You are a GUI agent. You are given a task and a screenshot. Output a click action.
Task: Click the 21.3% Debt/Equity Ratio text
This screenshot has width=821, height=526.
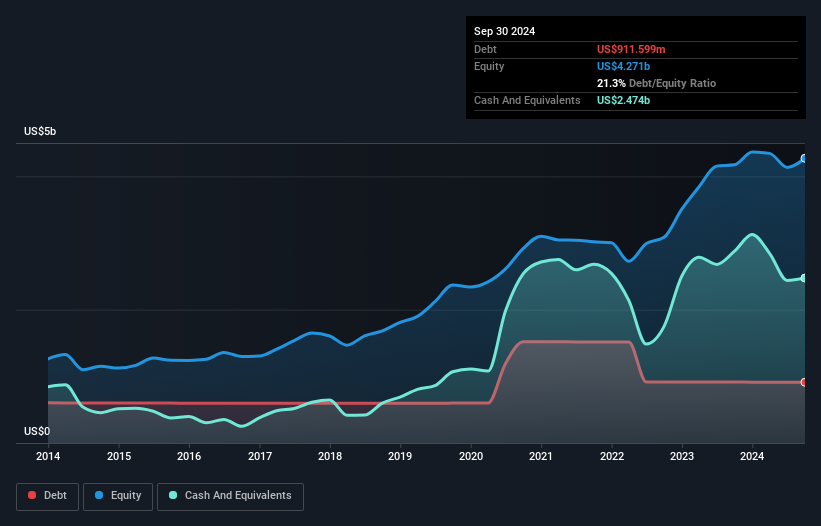656,83
